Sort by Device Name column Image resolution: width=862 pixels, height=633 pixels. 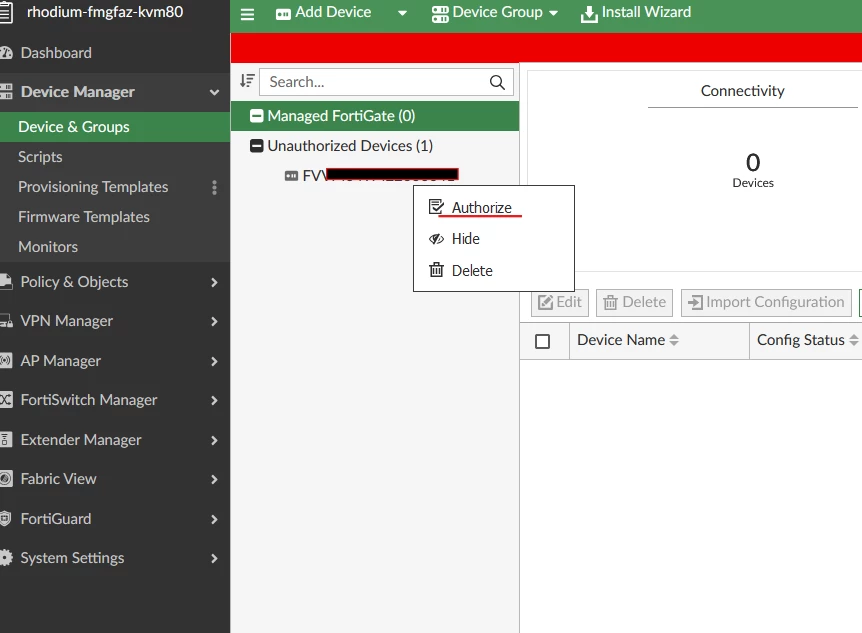pos(628,340)
